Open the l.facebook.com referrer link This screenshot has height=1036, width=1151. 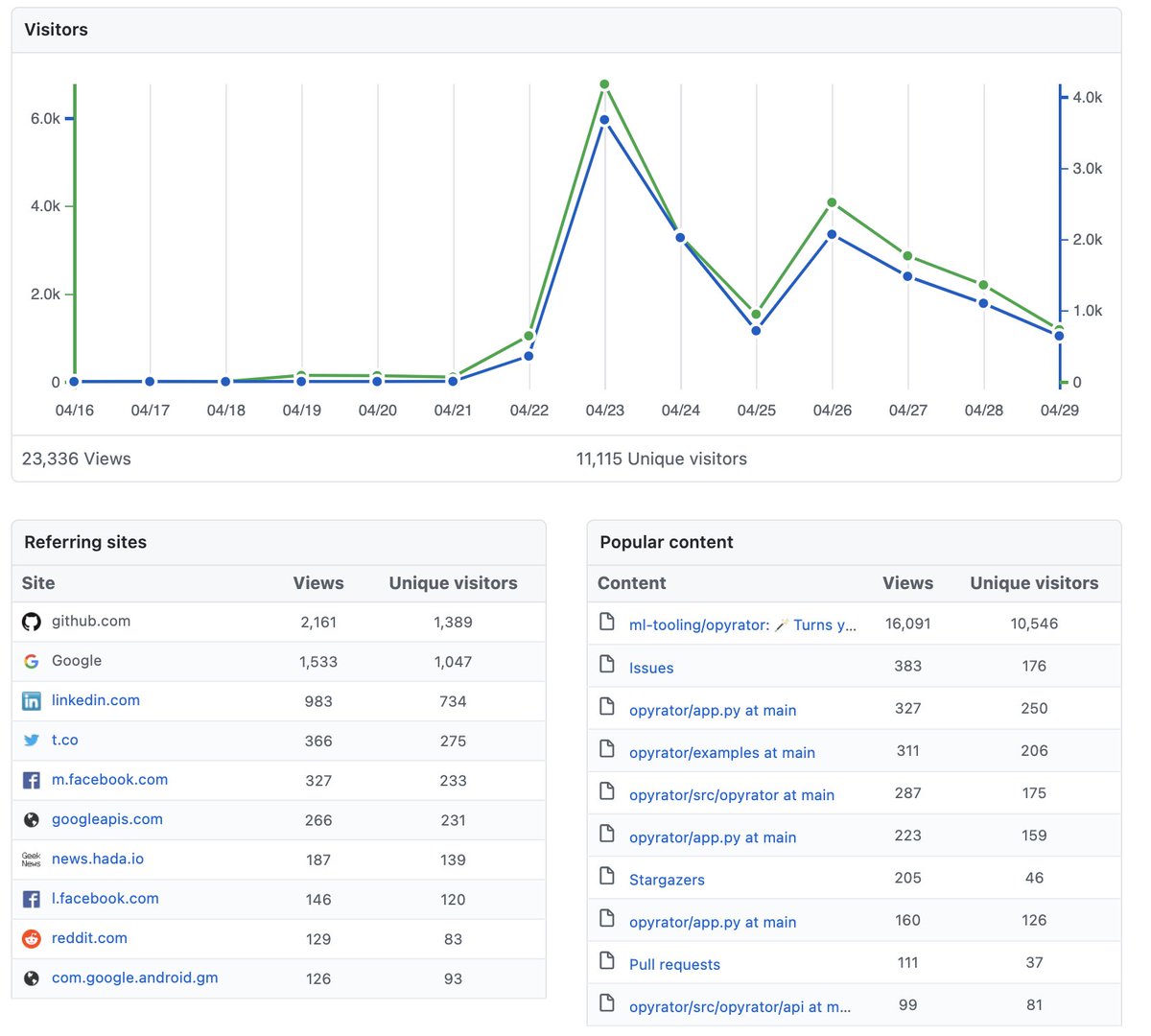[x=106, y=899]
